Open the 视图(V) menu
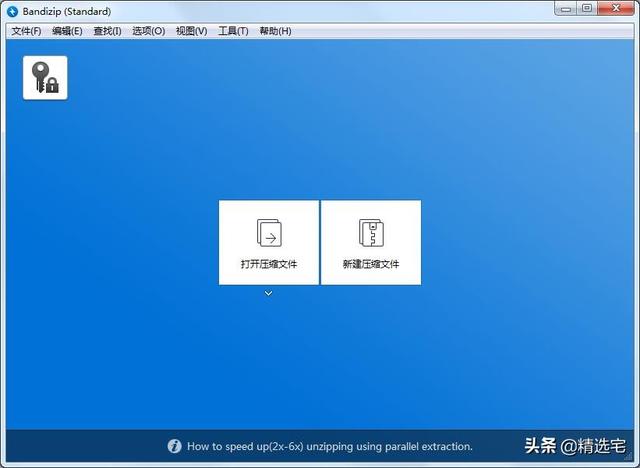The height and width of the screenshot is (468, 640). coord(191,31)
